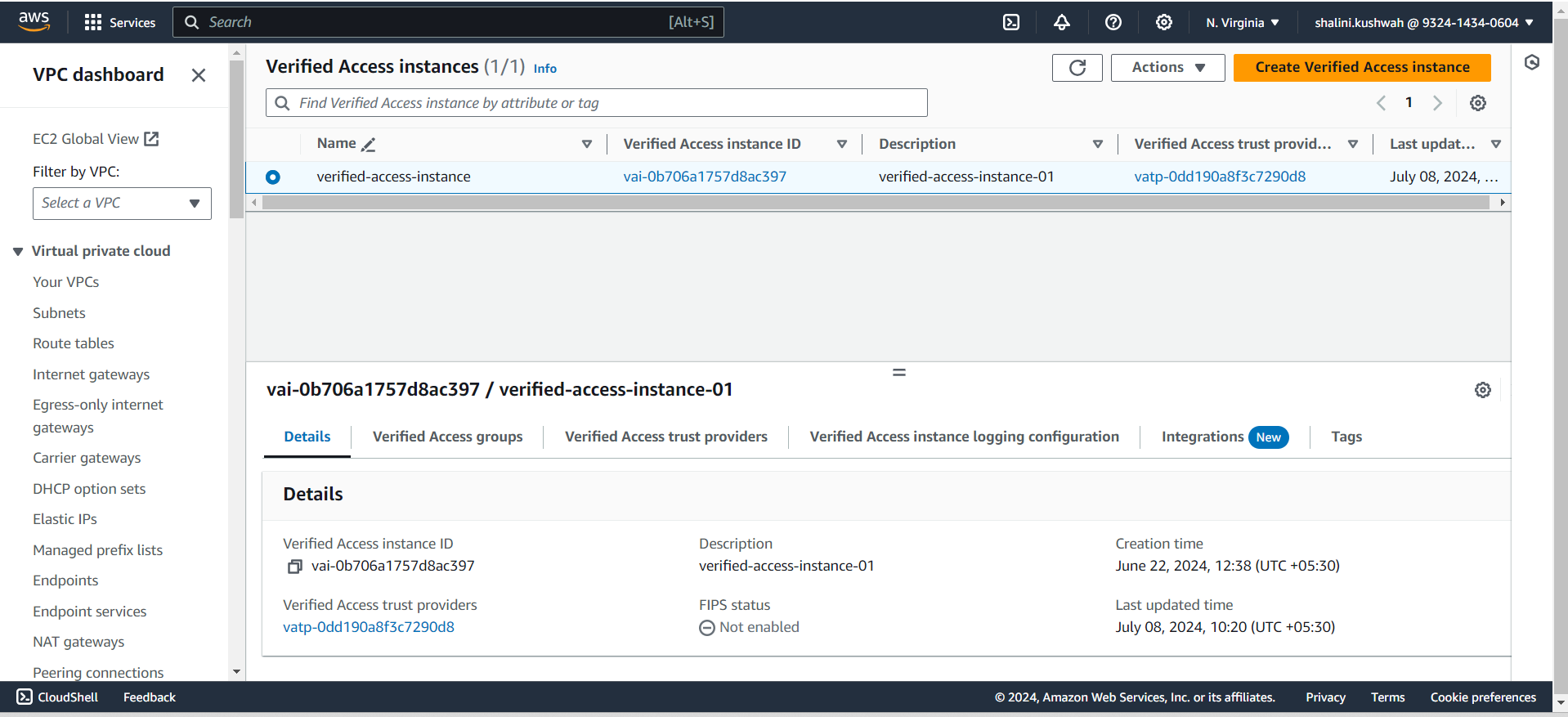Close the VPC dashboard side panel
The width and height of the screenshot is (1568, 717).
[x=198, y=75]
